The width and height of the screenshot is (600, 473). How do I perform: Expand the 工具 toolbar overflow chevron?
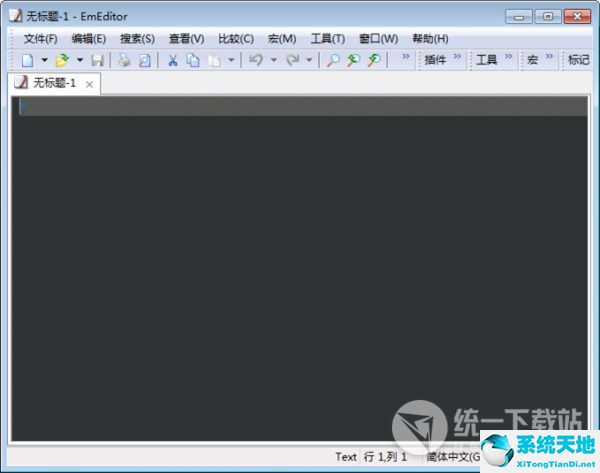click(508, 57)
